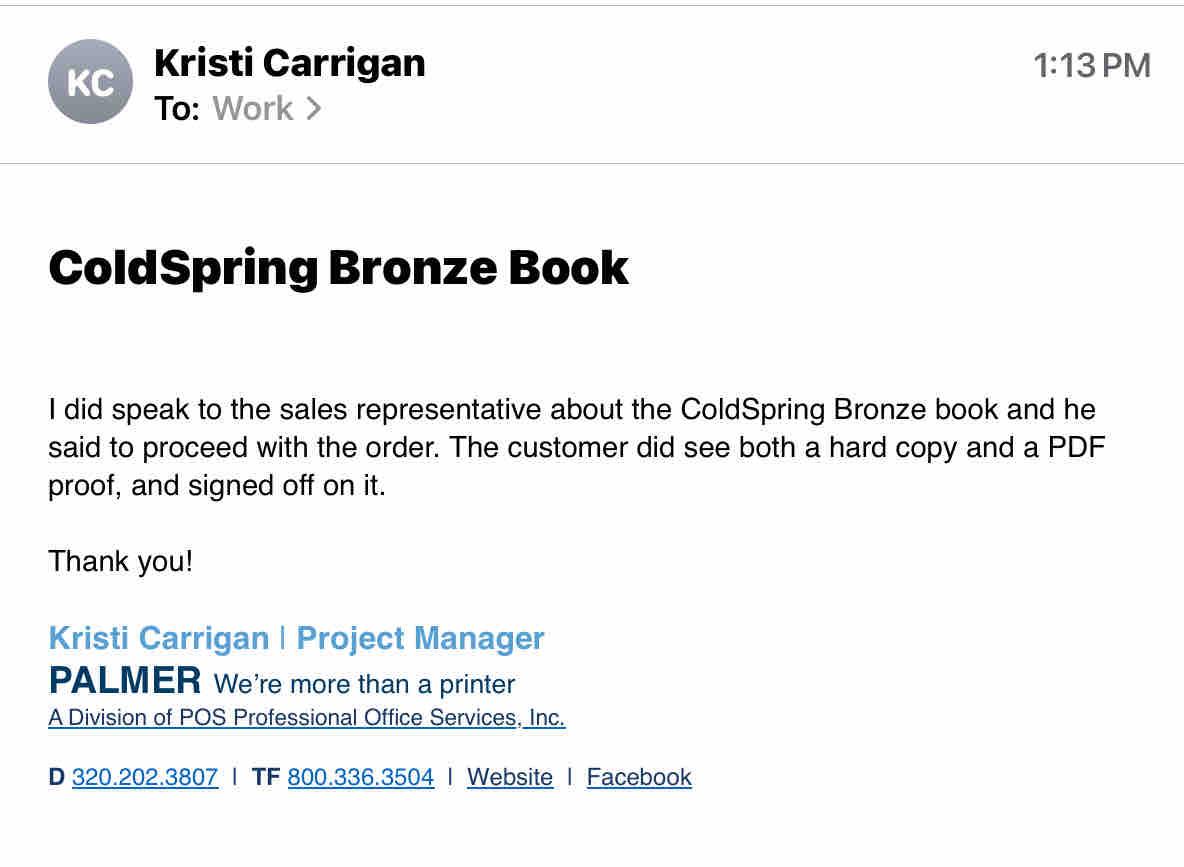
Task: Open sender name Kristi Carrigan in header
Action: [x=290, y=63]
